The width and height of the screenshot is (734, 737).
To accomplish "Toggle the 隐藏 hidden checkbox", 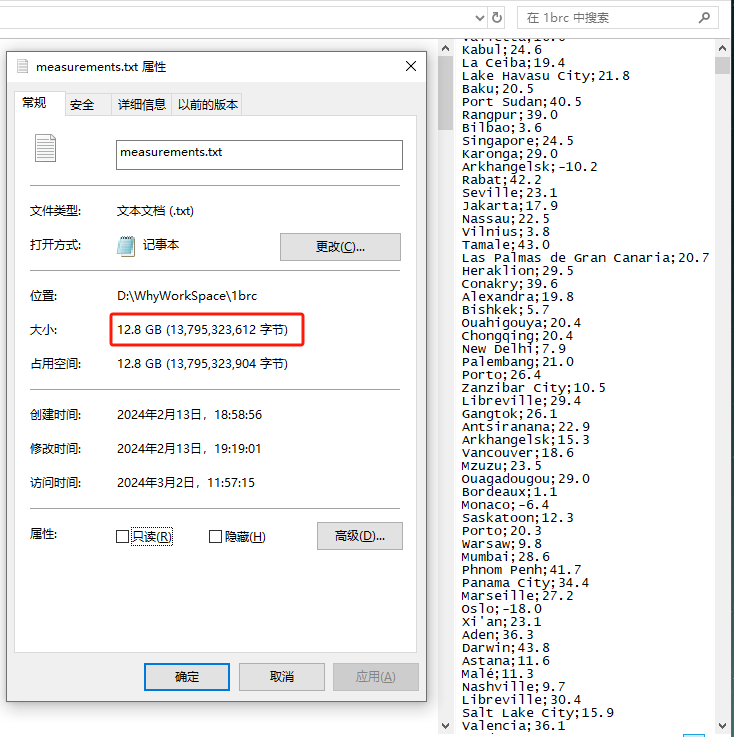I will [x=215, y=536].
